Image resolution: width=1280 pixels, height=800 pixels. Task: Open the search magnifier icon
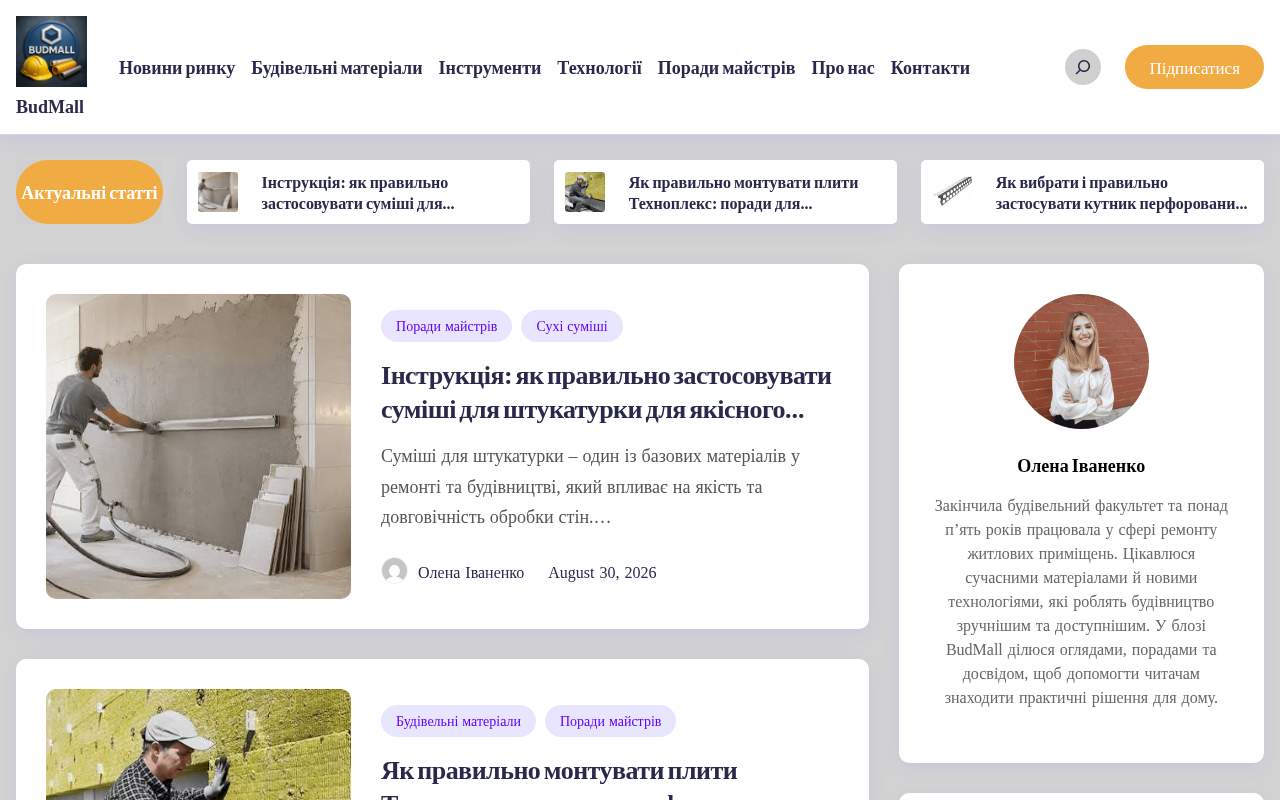click(1082, 67)
